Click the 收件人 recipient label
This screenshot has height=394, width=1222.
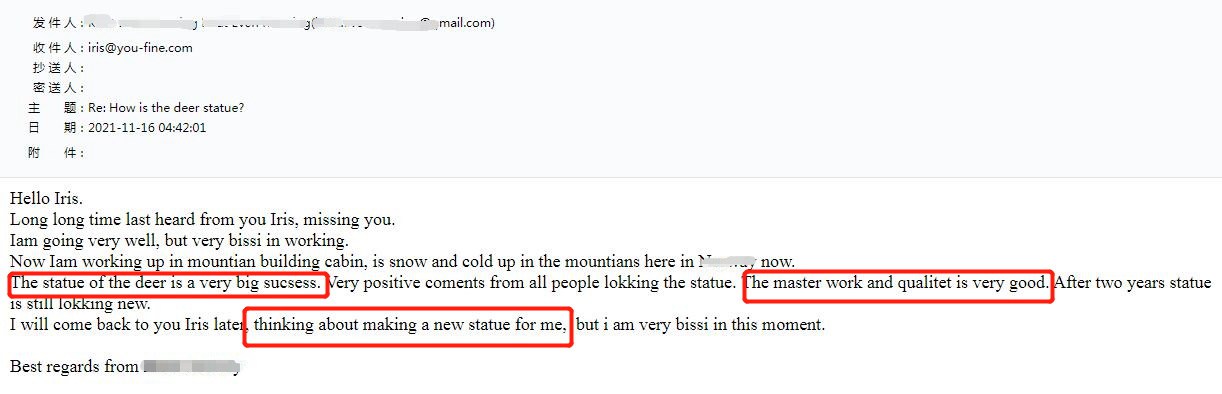click(x=58, y=47)
